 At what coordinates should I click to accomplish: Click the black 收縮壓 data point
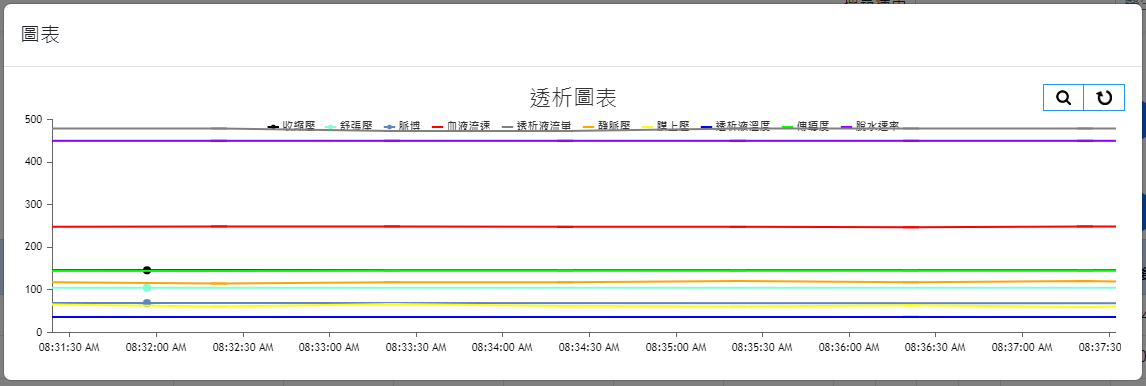(x=147, y=270)
